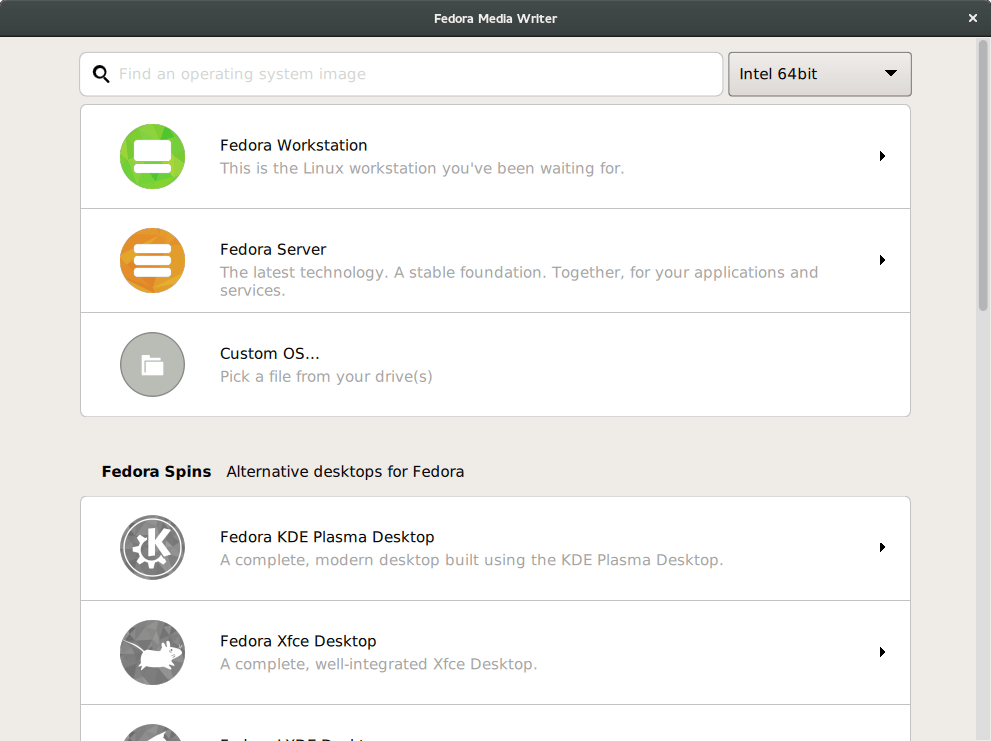Close the Fedora Media Writer window
Viewport: 991px width, 741px height.
[973, 18]
